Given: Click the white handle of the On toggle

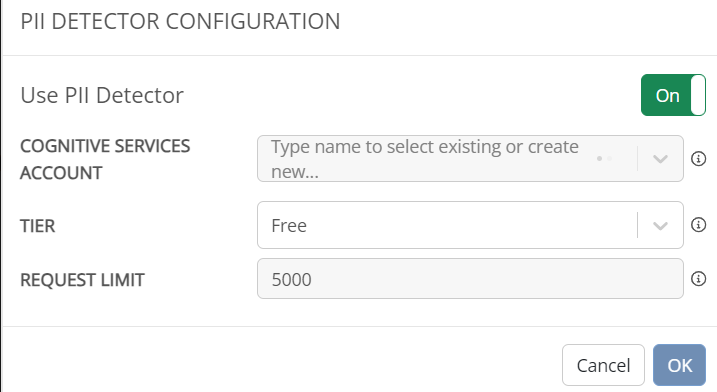Looking at the screenshot, I should coord(698,95).
